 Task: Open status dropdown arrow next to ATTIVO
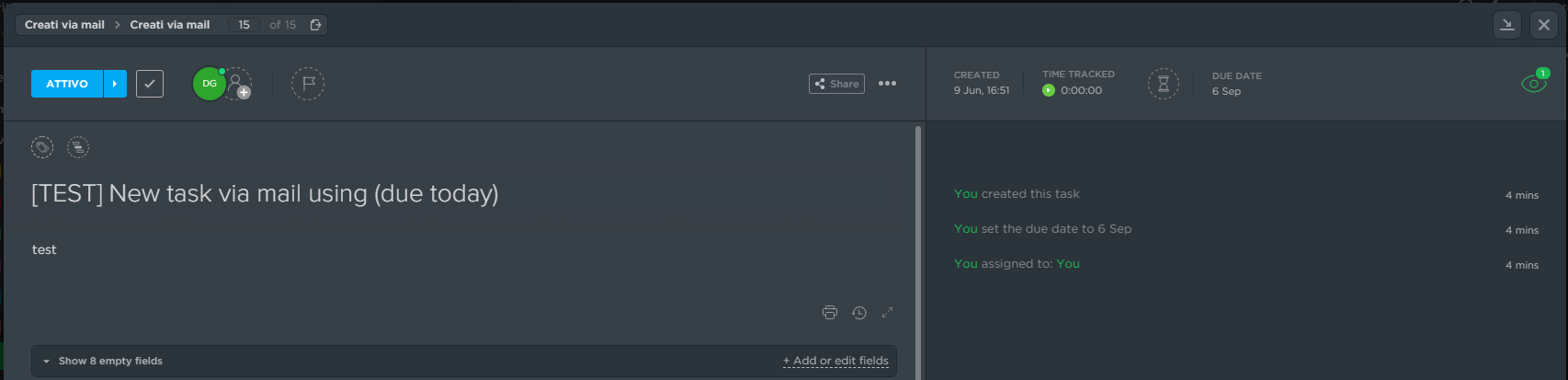115,84
